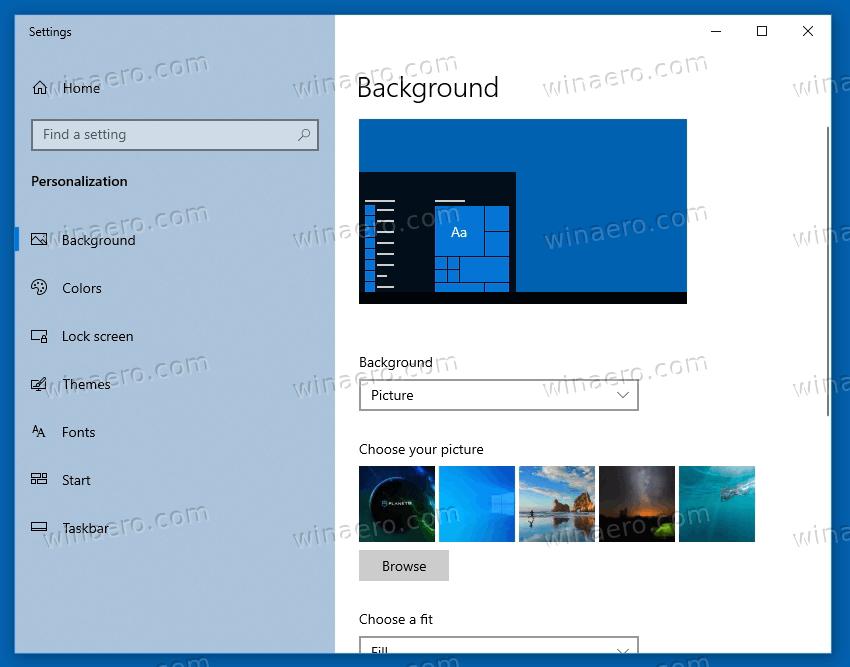Click the magnifier icon in search box

[303, 134]
